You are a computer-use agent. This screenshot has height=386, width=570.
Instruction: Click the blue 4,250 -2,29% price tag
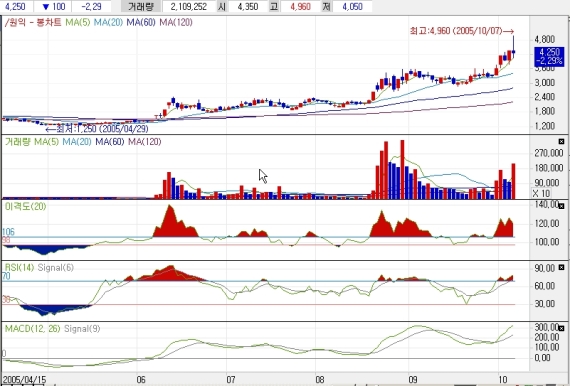pos(549,56)
